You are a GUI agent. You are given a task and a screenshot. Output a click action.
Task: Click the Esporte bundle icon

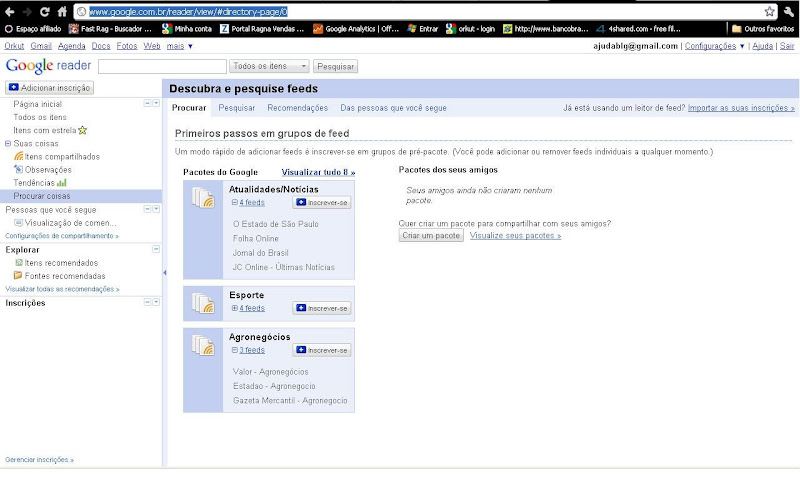click(x=203, y=303)
